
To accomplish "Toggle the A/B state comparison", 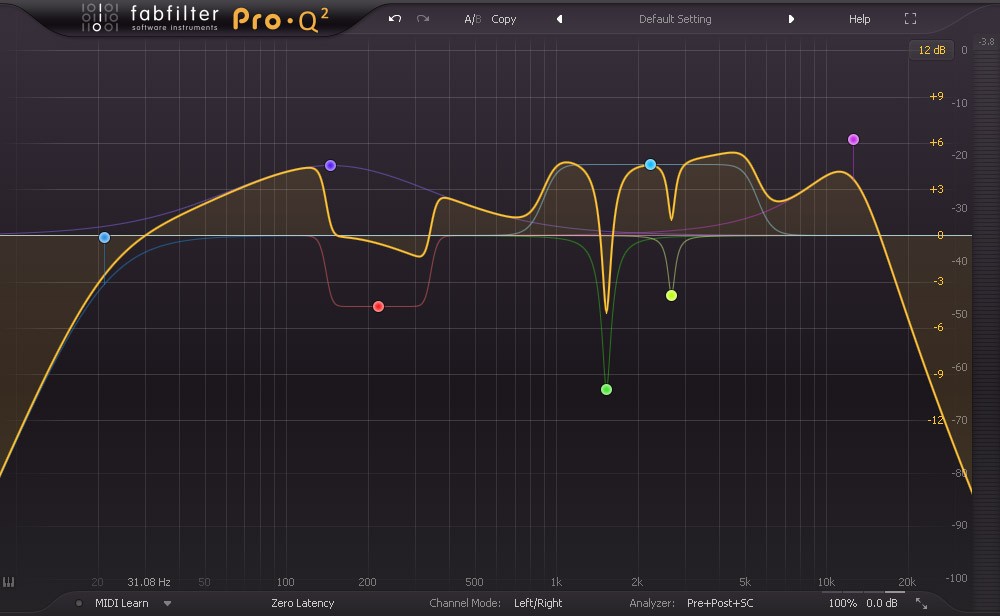I will 473,19.
